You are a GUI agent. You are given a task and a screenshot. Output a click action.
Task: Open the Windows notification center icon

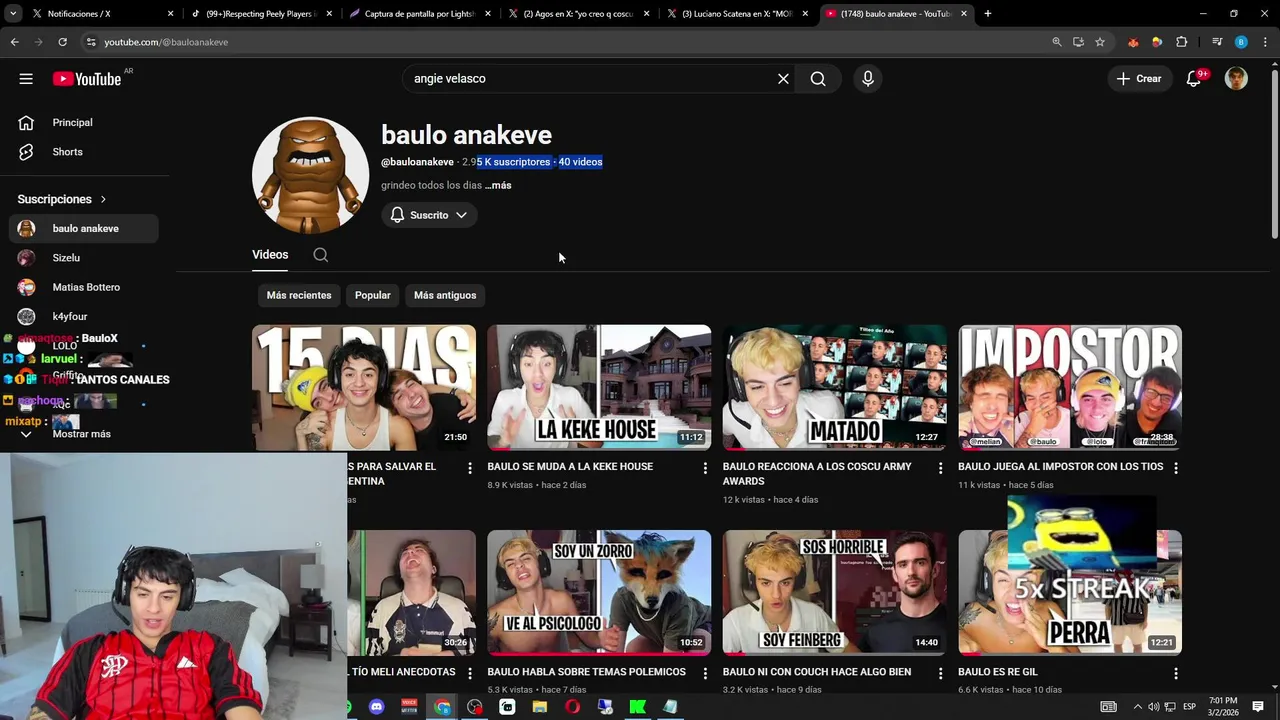[x=1258, y=707]
